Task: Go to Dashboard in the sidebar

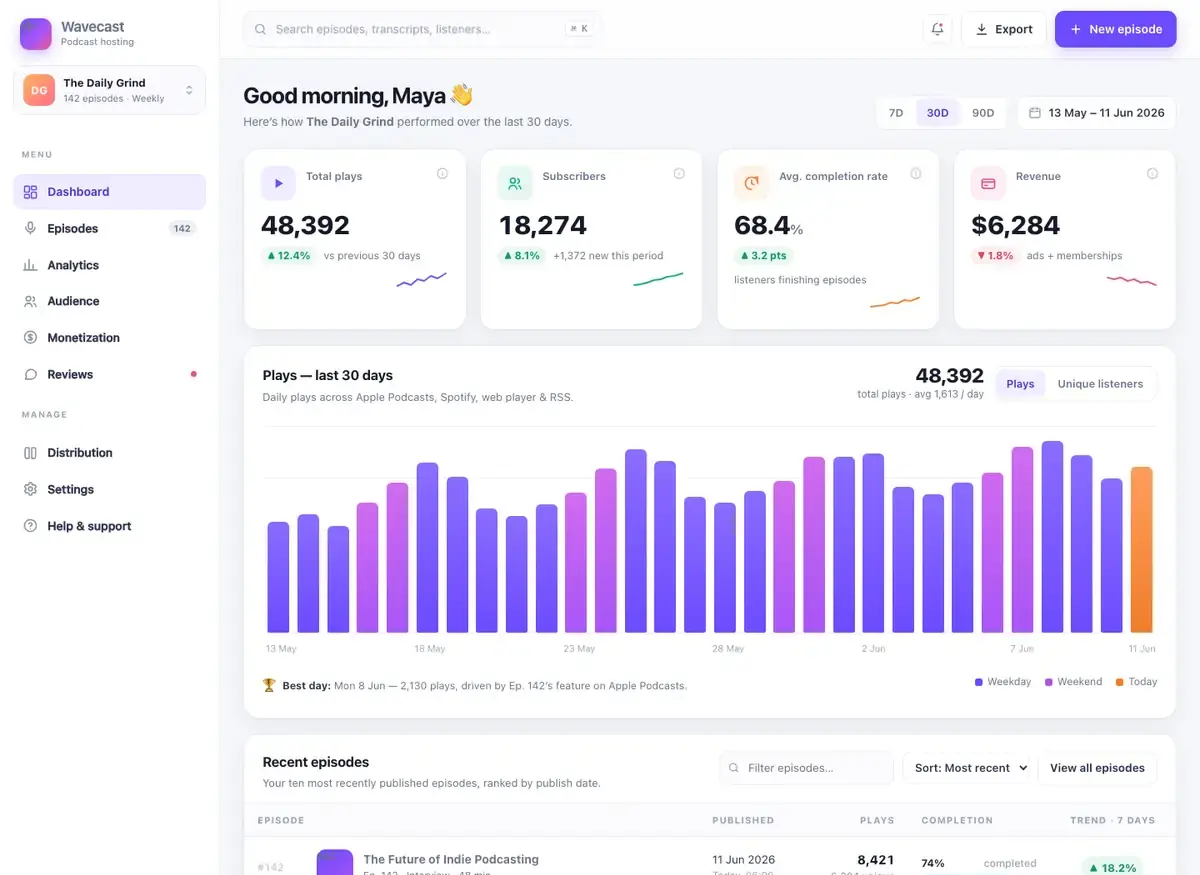Action: pos(109,192)
